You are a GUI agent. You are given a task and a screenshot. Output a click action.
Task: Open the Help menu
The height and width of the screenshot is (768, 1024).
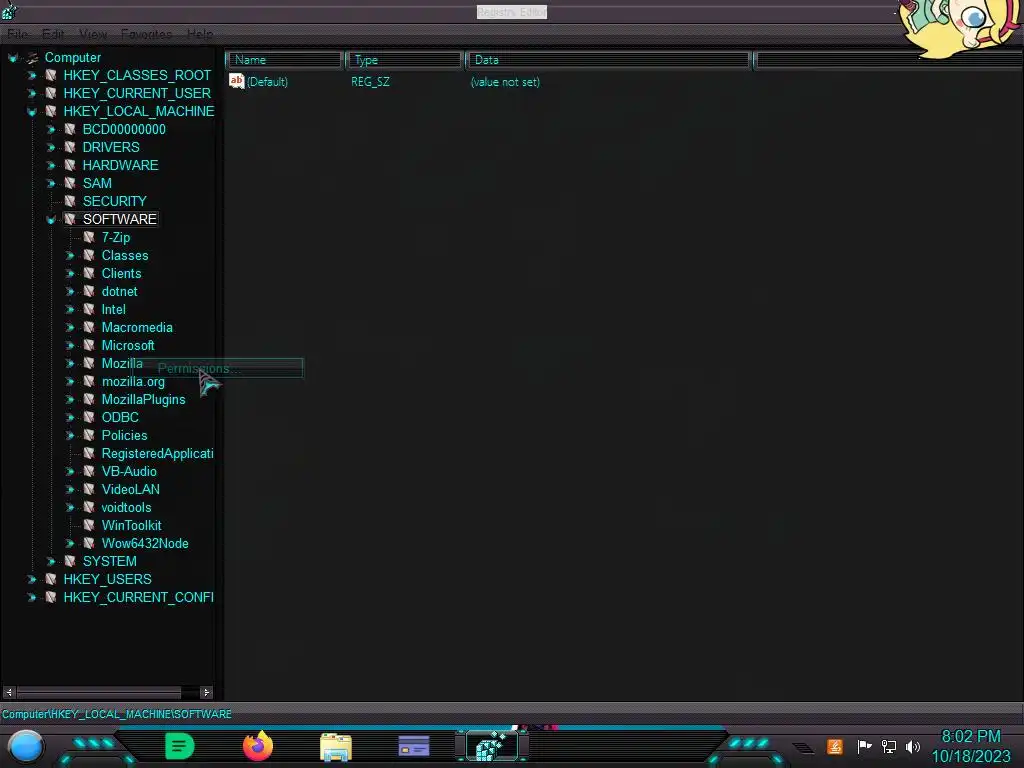[x=200, y=34]
